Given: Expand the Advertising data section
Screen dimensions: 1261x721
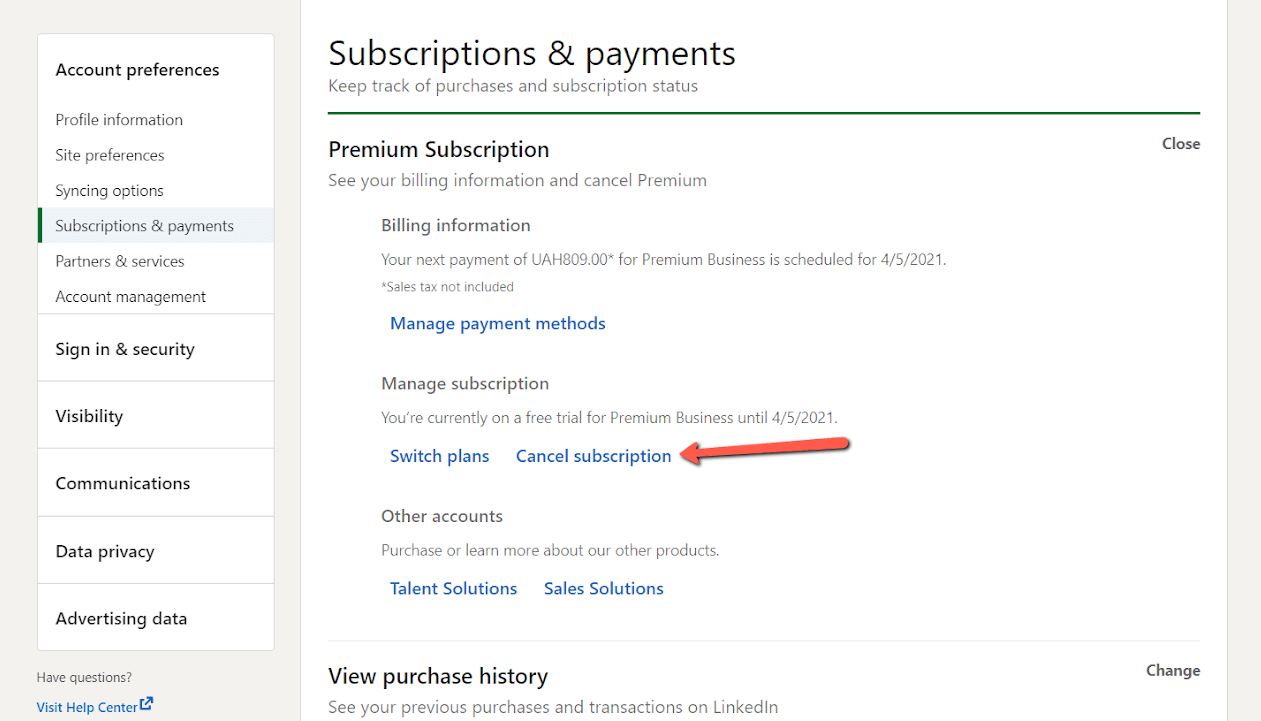Looking at the screenshot, I should (121, 618).
